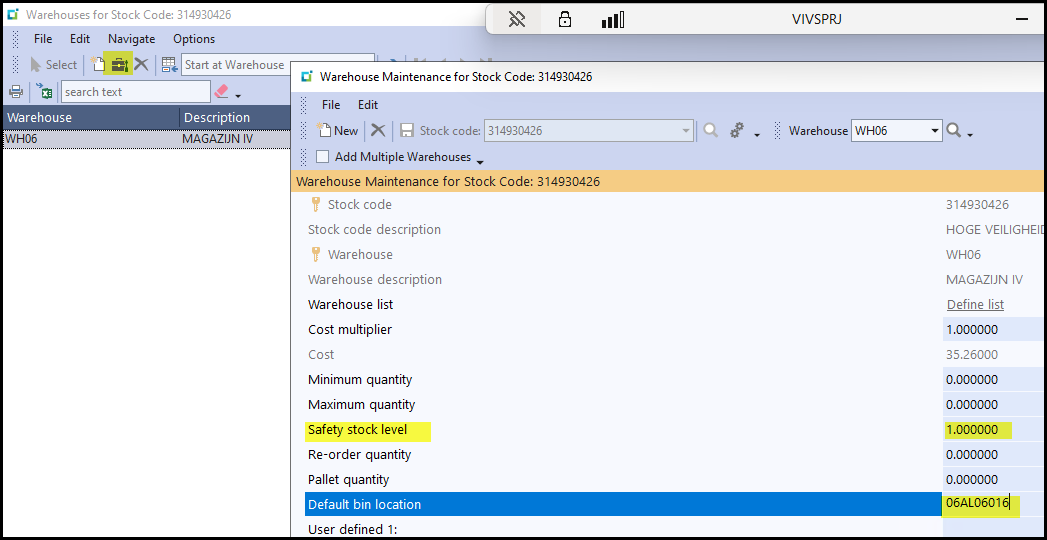Click the Safety stock level value field
The width and height of the screenshot is (1047, 540).
point(992,430)
